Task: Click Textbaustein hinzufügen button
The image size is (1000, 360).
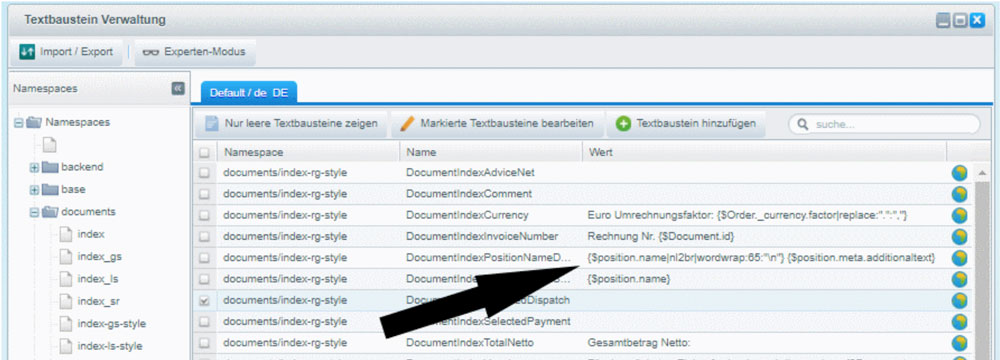Action: click(x=686, y=123)
